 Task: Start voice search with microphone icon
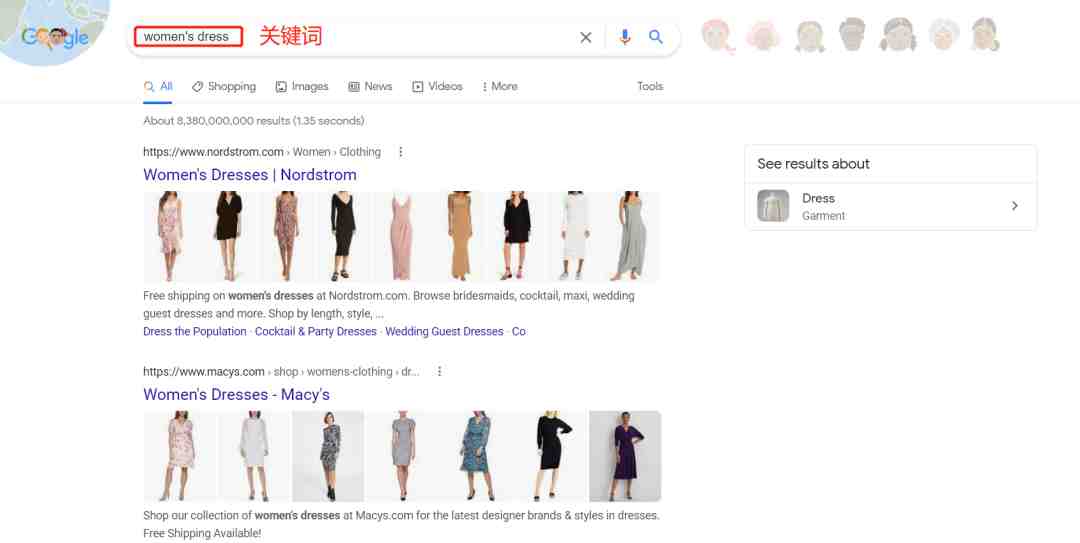tap(625, 37)
